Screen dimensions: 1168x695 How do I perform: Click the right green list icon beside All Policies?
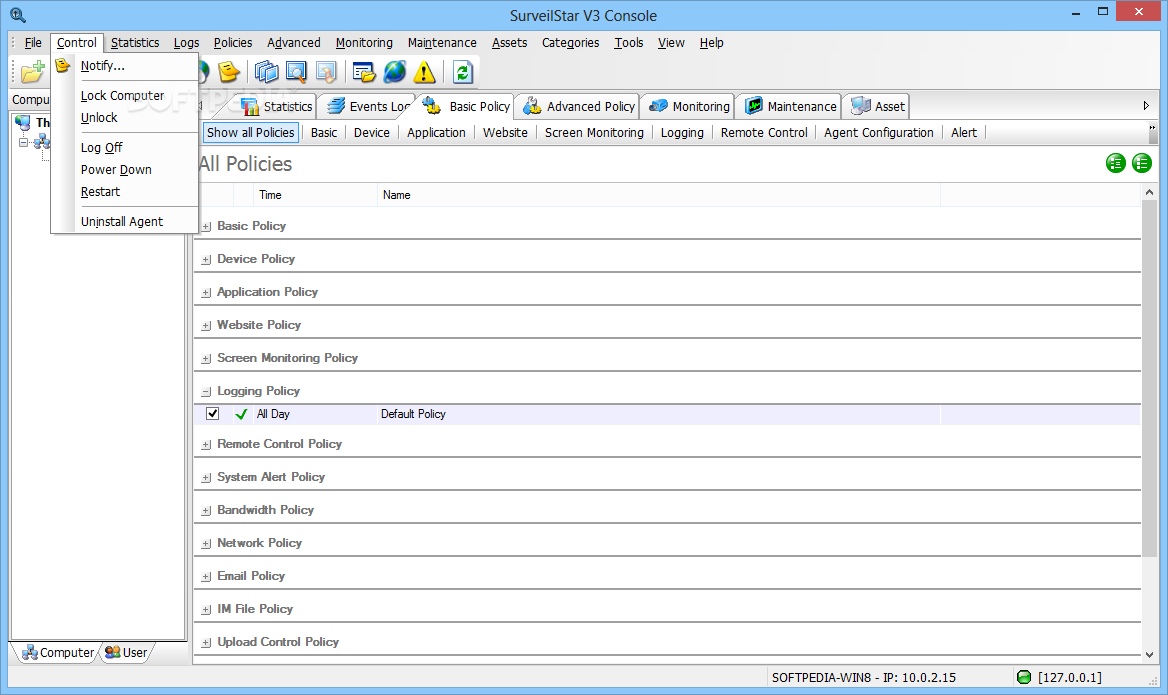[1141, 163]
